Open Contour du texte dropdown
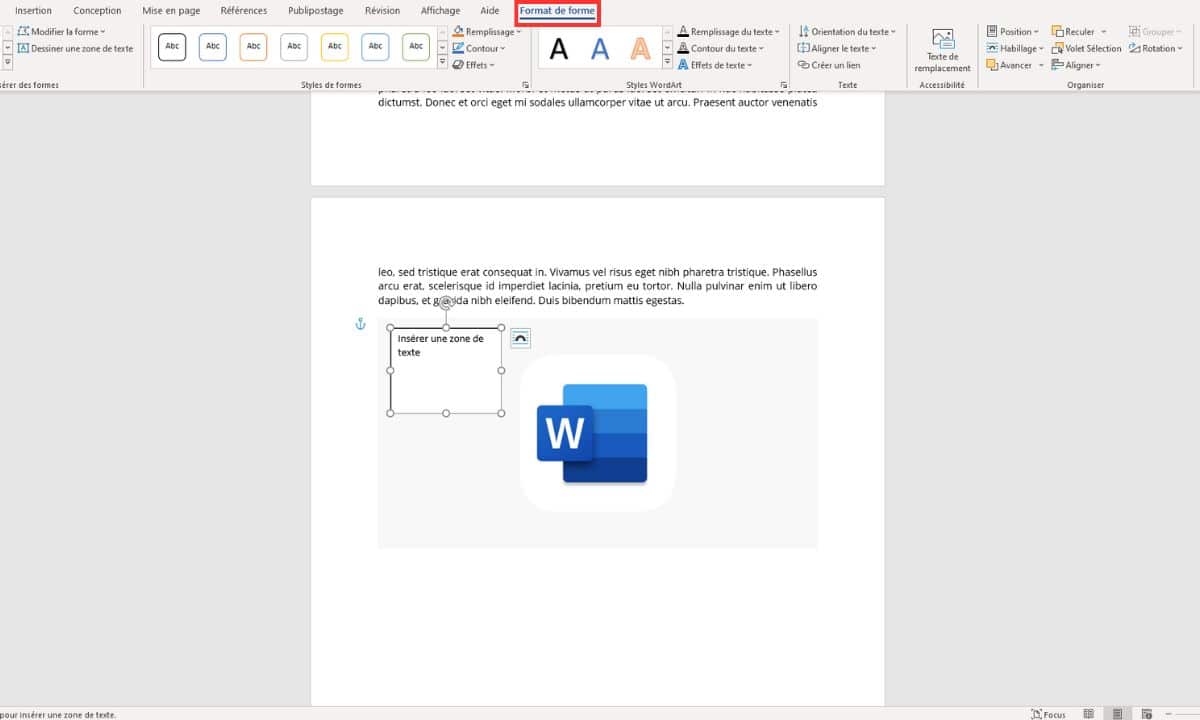This screenshot has height=720, width=1200. click(x=721, y=48)
